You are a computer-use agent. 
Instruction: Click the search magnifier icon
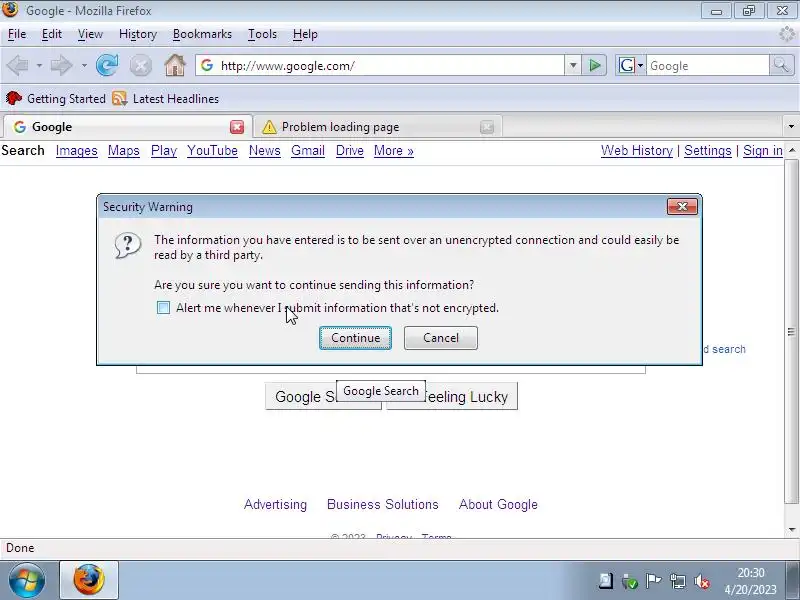coord(781,65)
